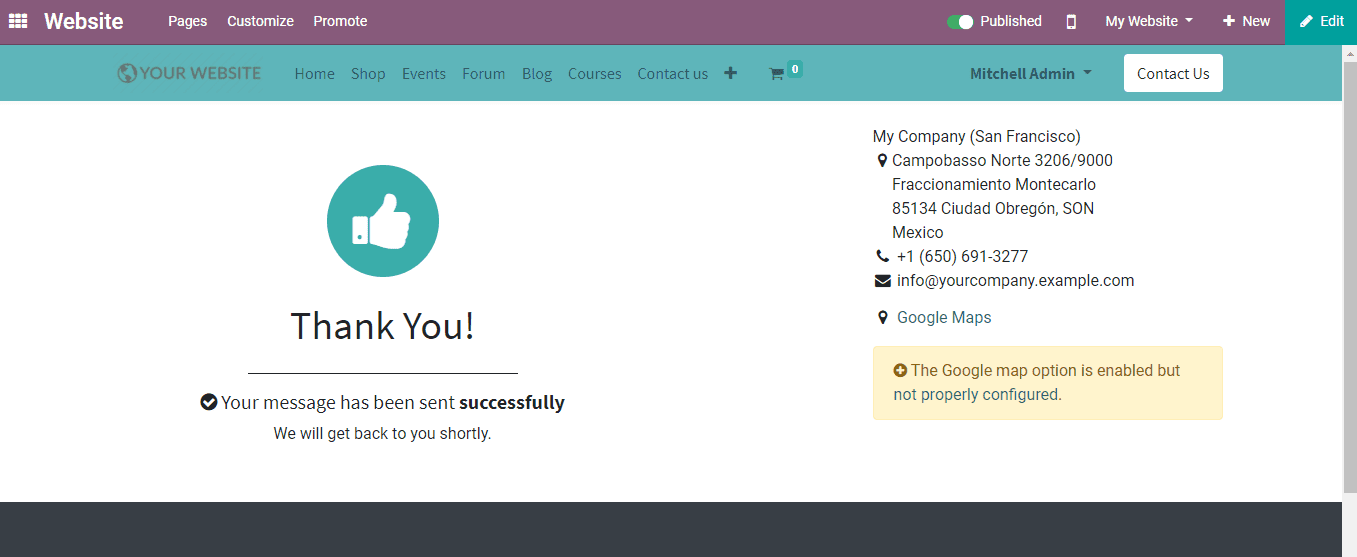Image resolution: width=1357 pixels, height=557 pixels.
Task: Go to the Home page link
Action: tap(315, 73)
